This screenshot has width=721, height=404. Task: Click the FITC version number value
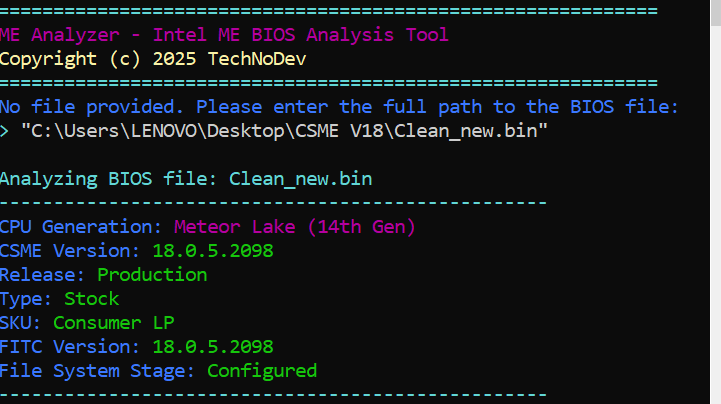point(213,347)
